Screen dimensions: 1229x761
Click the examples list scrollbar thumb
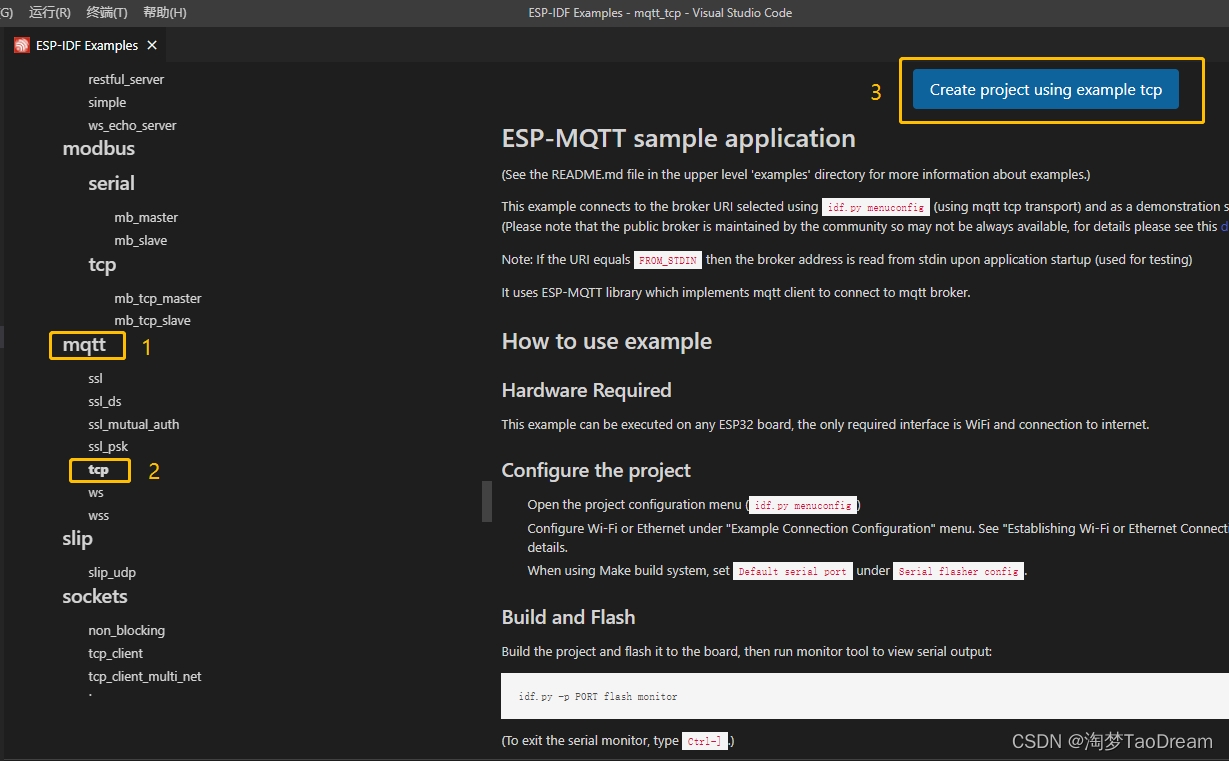coord(487,501)
